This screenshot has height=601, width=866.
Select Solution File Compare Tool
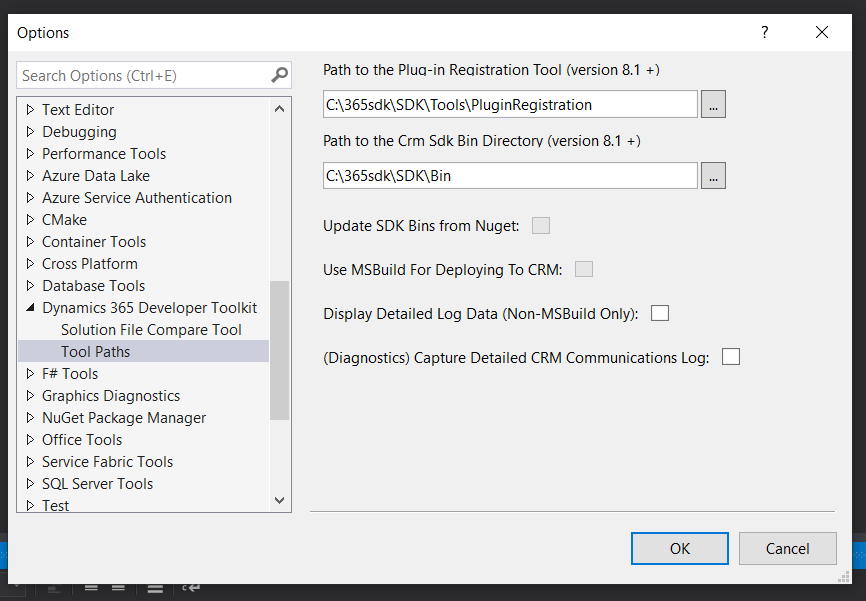pyautogui.click(x=151, y=330)
